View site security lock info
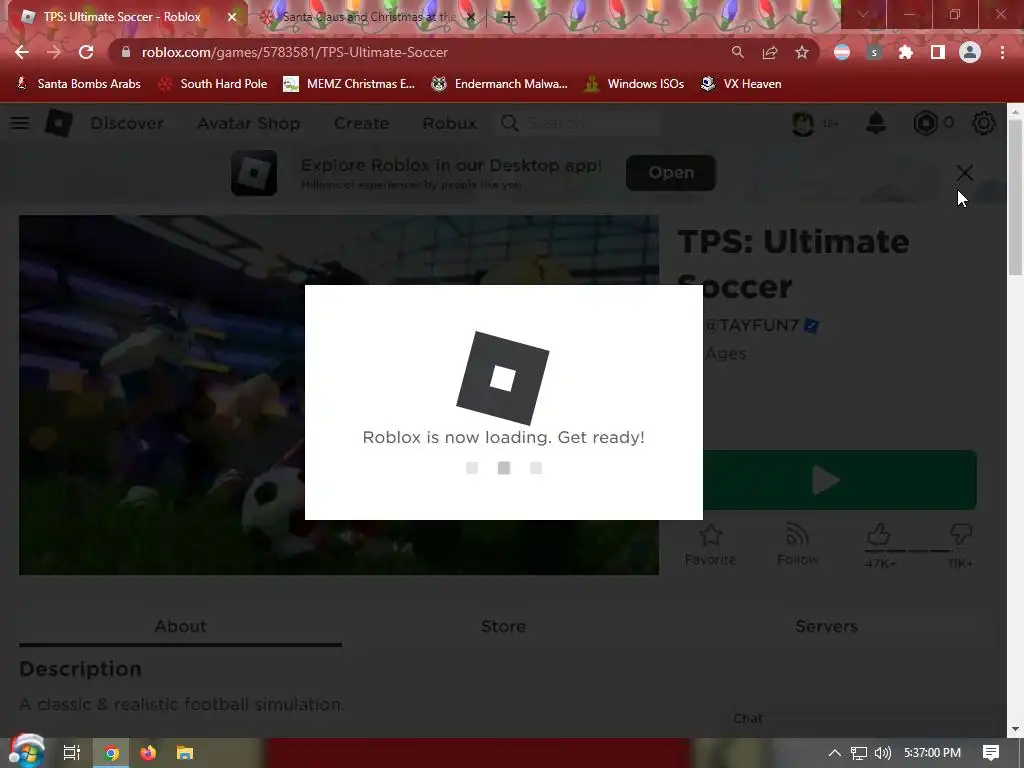Viewport: 1024px width, 768px height. click(126, 52)
